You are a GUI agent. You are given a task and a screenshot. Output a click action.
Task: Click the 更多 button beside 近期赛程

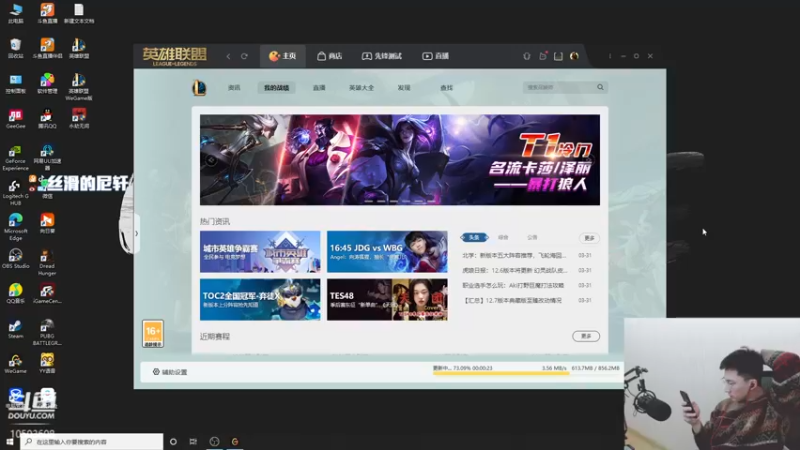coord(586,336)
